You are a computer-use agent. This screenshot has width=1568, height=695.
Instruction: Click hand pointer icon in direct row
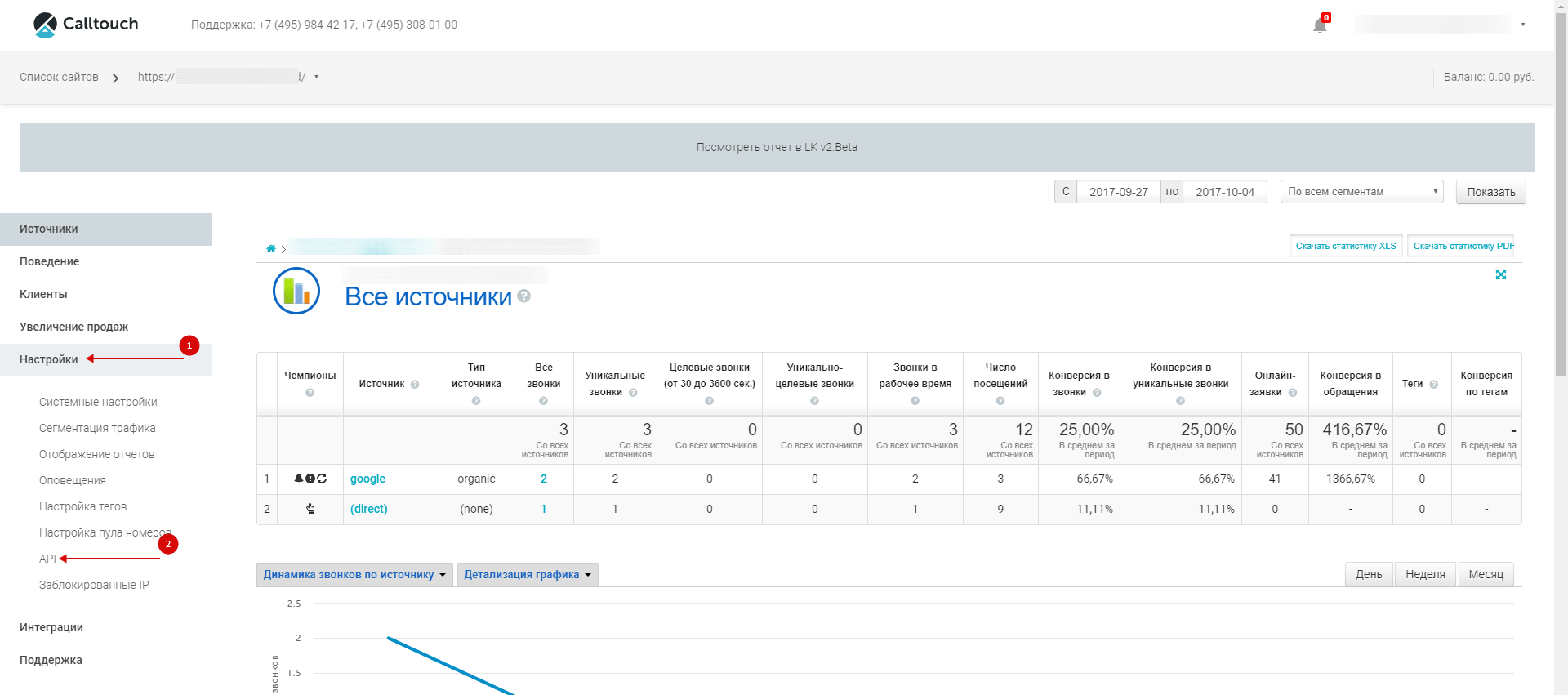pyautogui.click(x=310, y=509)
